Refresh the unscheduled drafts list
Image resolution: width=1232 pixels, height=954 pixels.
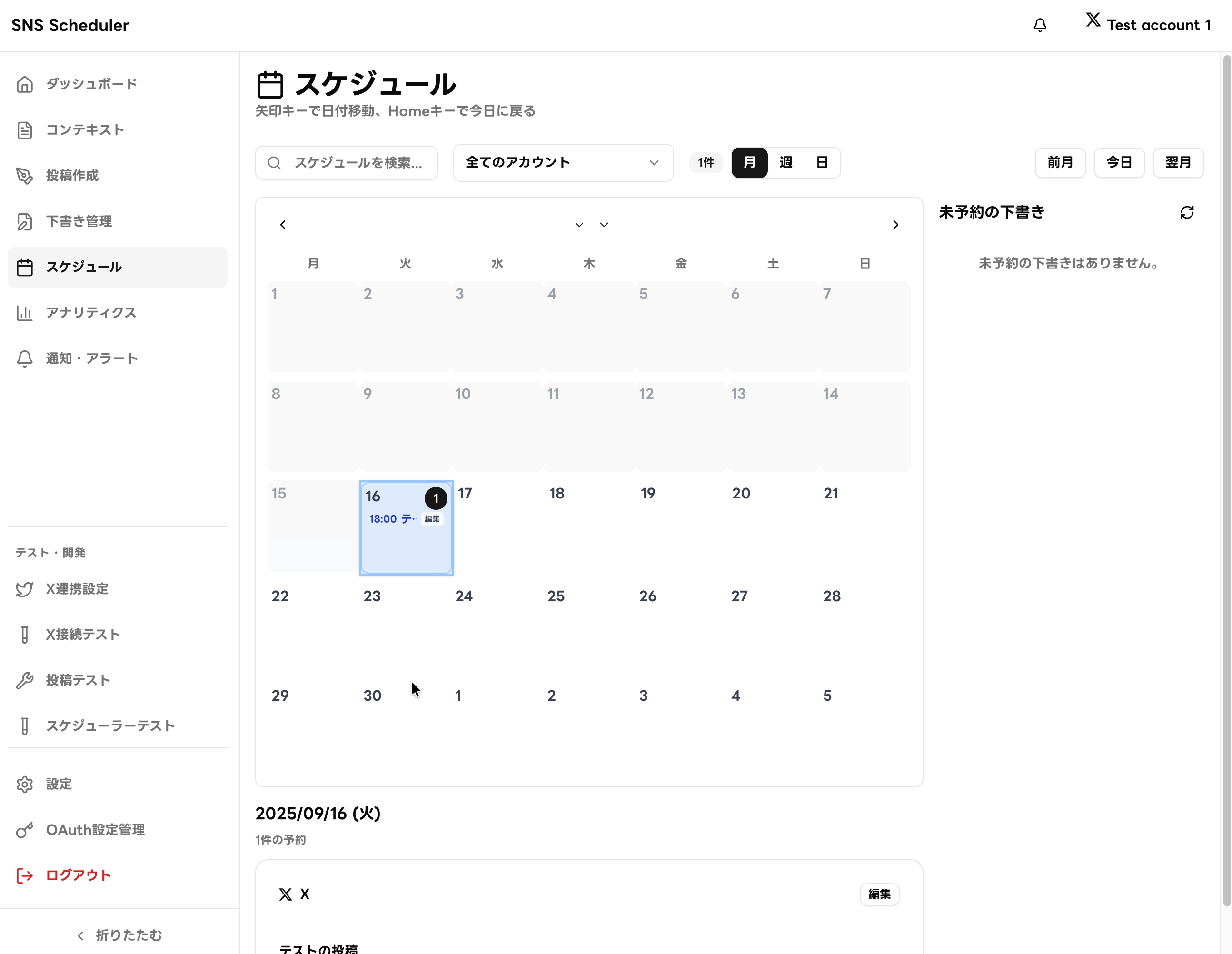1186,212
